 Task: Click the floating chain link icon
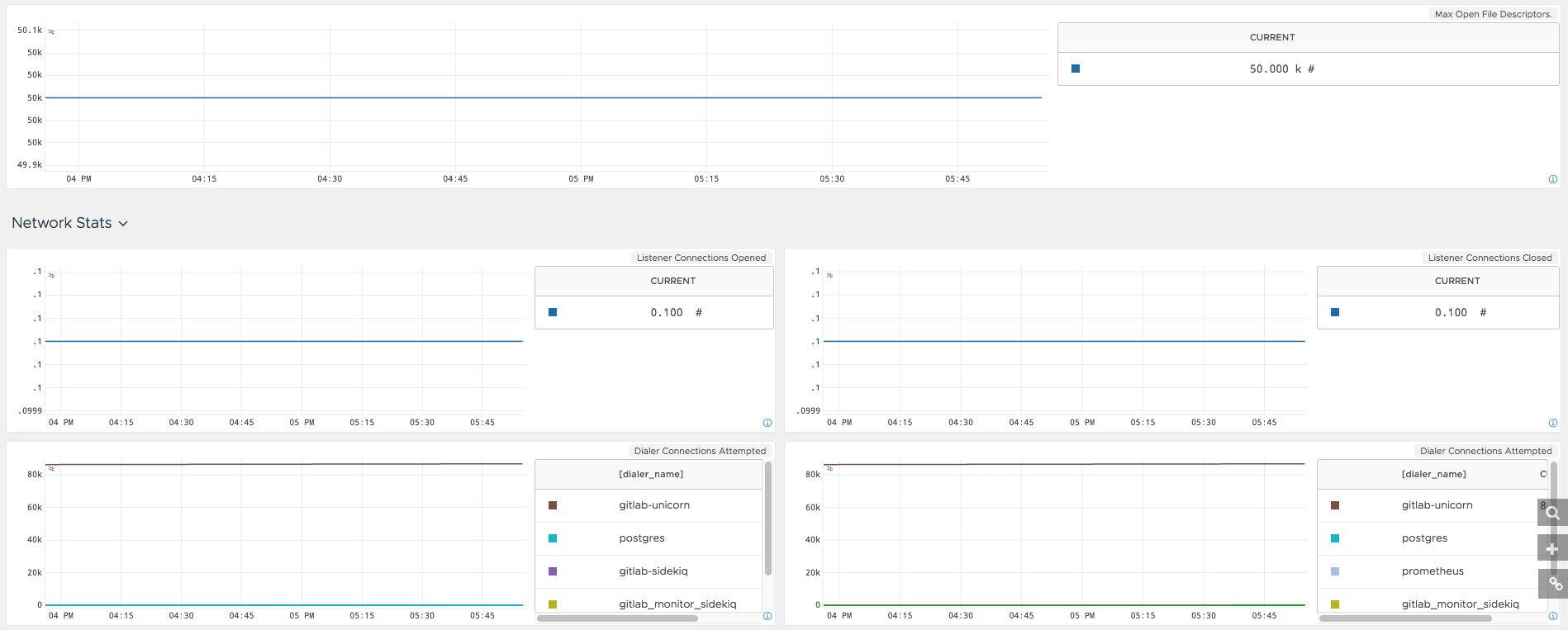1552,584
